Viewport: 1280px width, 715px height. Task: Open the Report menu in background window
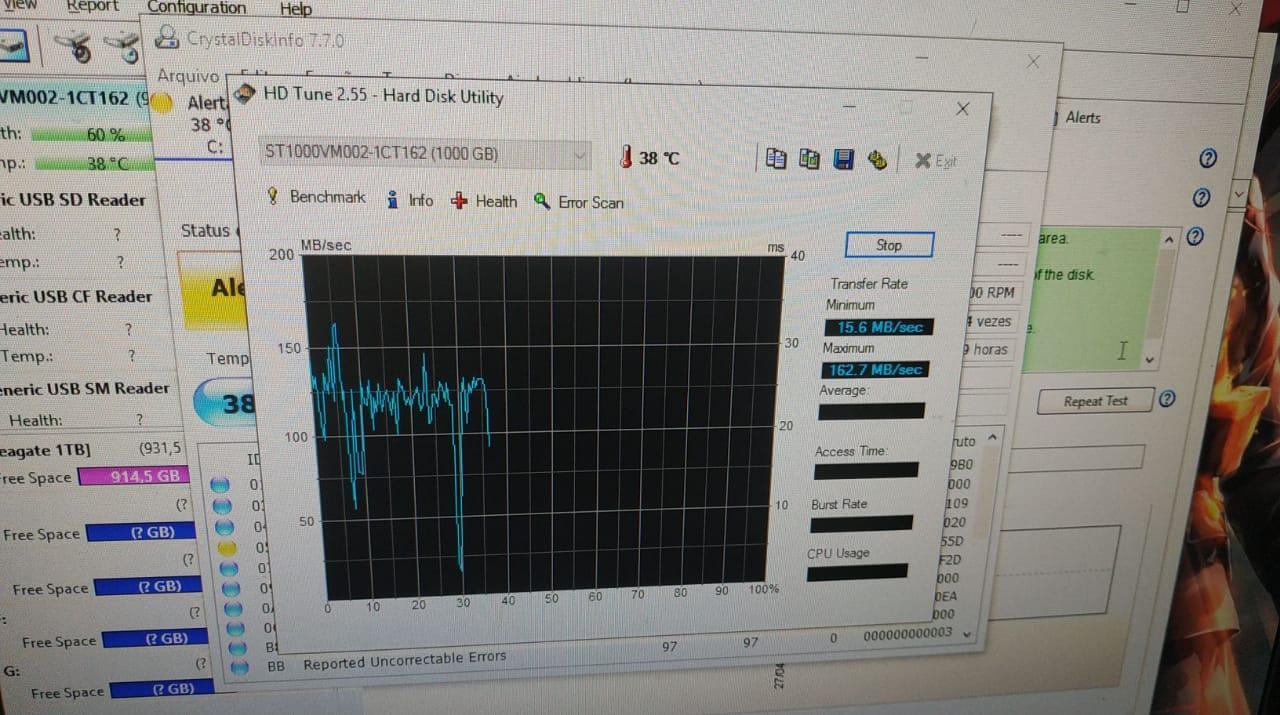92,6
